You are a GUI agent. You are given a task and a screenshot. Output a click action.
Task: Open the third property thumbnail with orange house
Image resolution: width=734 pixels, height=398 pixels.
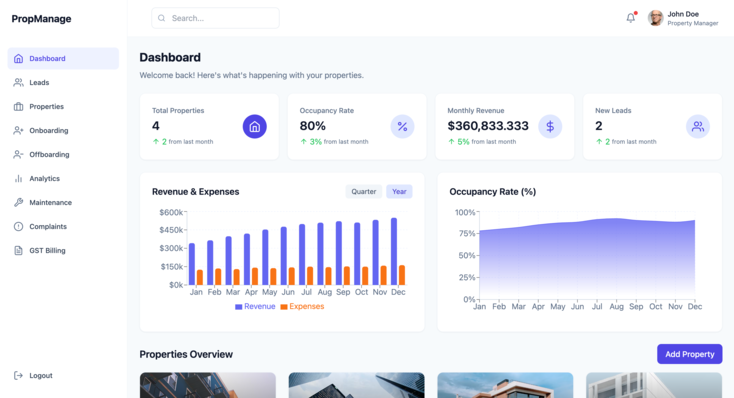tap(505, 385)
